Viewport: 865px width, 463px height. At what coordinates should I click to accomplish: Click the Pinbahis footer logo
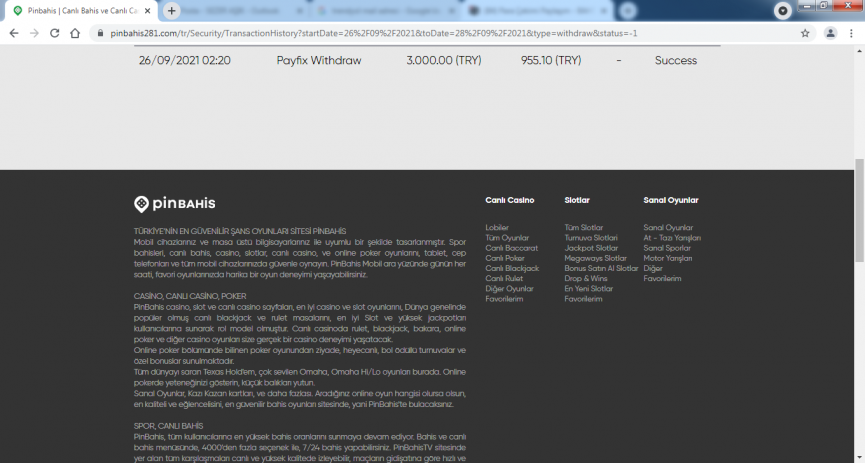tap(174, 204)
